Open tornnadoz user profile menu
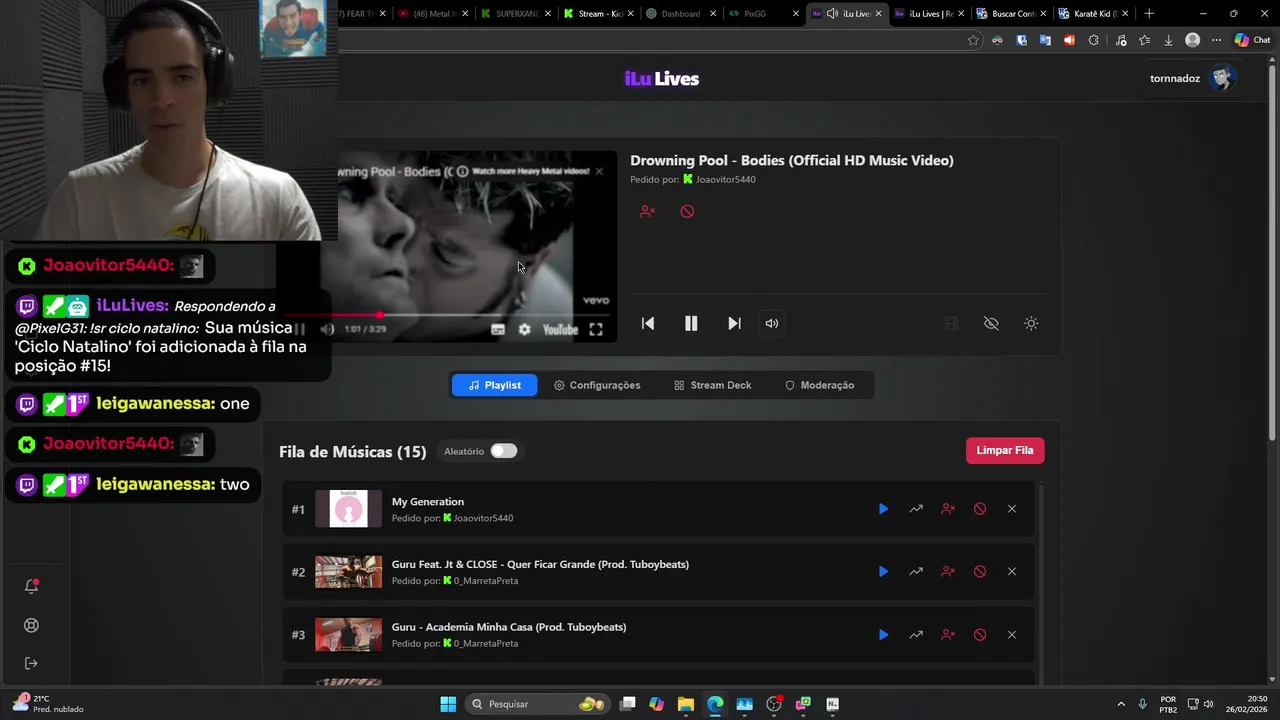The width and height of the screenshot is (1280, 720). [1193, 78]
